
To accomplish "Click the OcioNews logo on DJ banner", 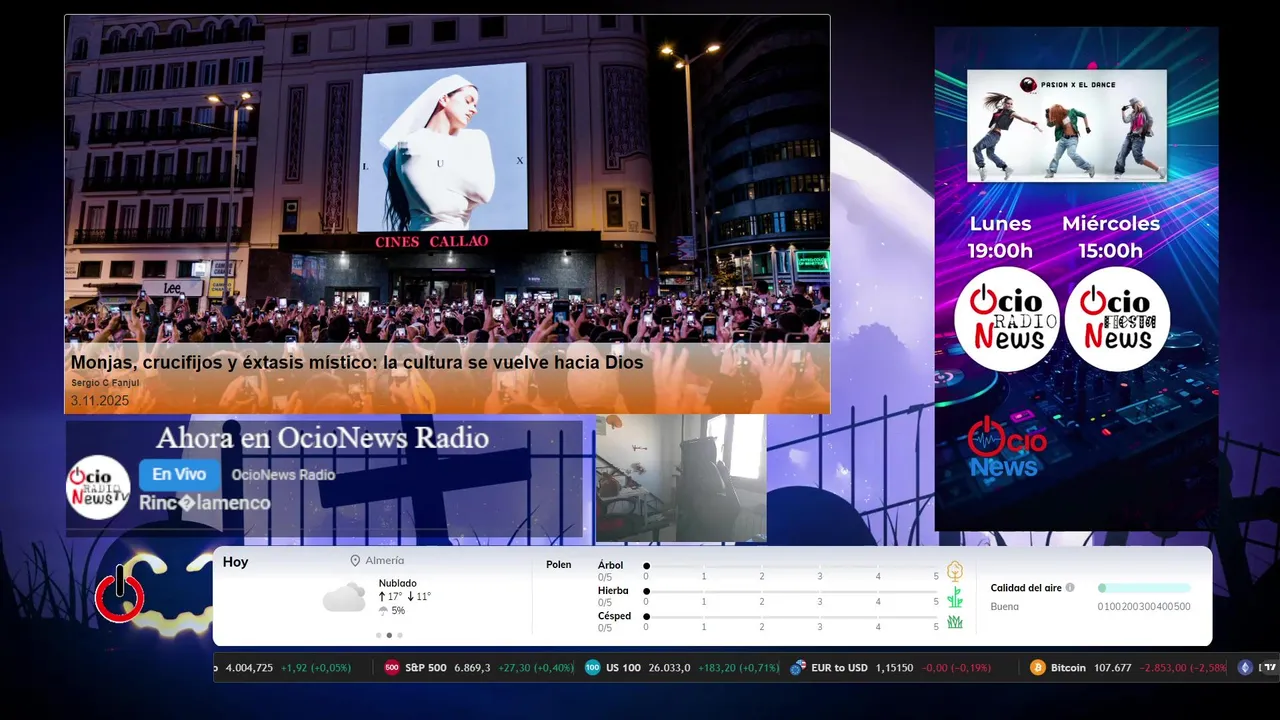I will click(x=1007, y=446).
